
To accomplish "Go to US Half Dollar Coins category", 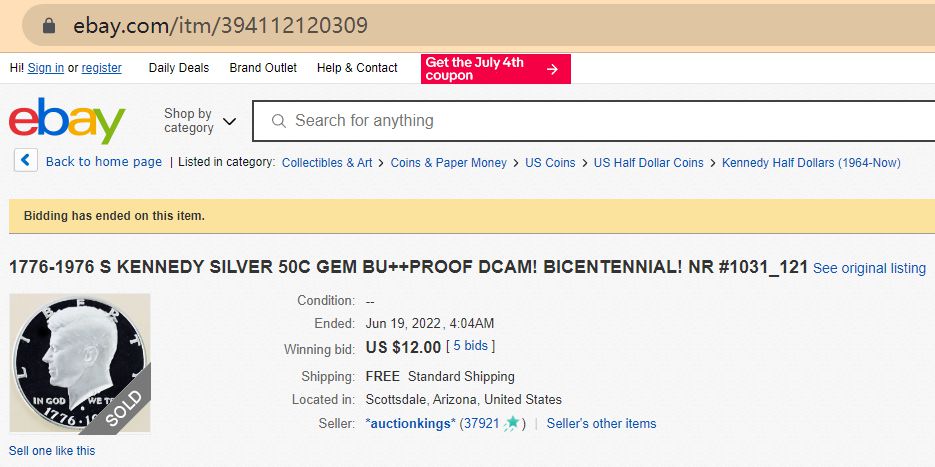I will [x=648, y=162].
